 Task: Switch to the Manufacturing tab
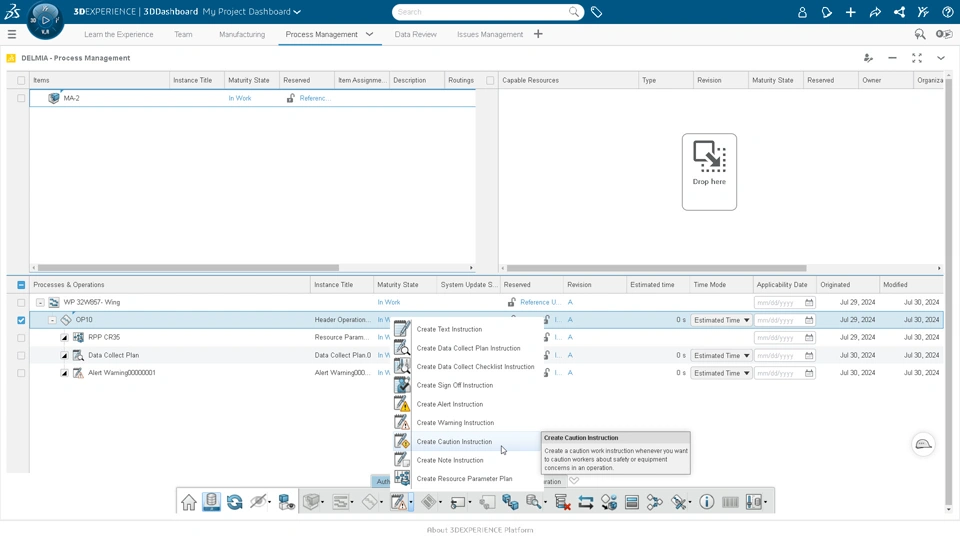(x=242, y=34)
